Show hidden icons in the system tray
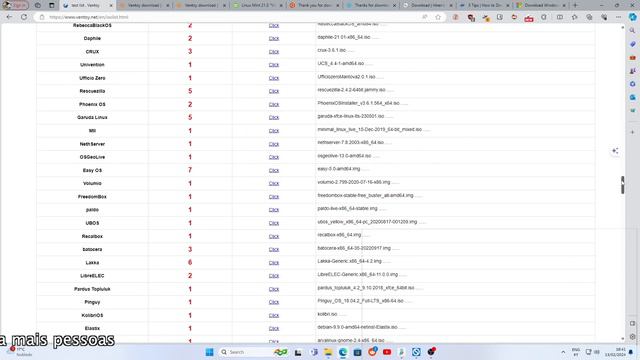 (563, 352)
